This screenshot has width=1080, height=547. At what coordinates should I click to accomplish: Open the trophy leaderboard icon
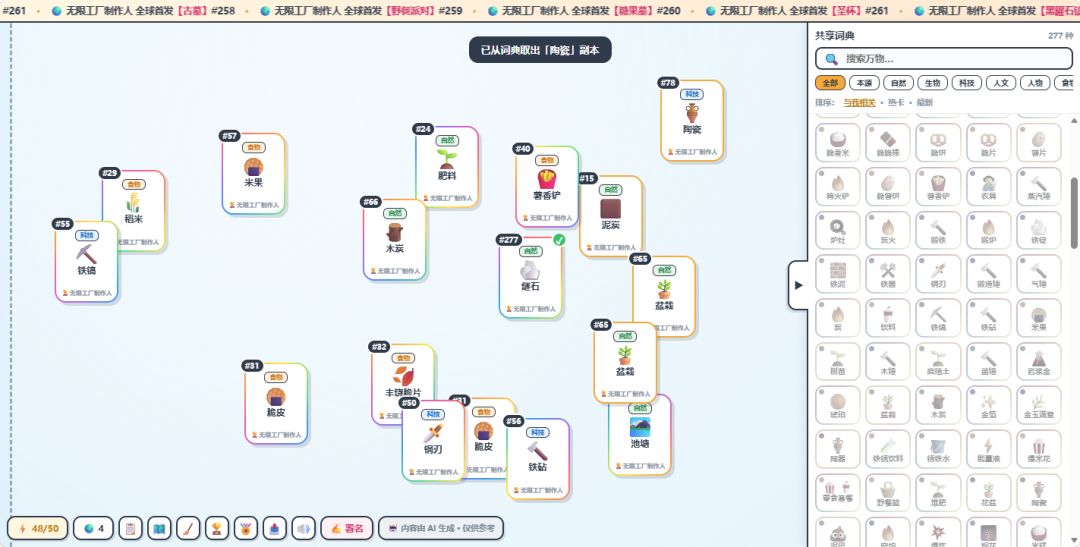point(217,528)
